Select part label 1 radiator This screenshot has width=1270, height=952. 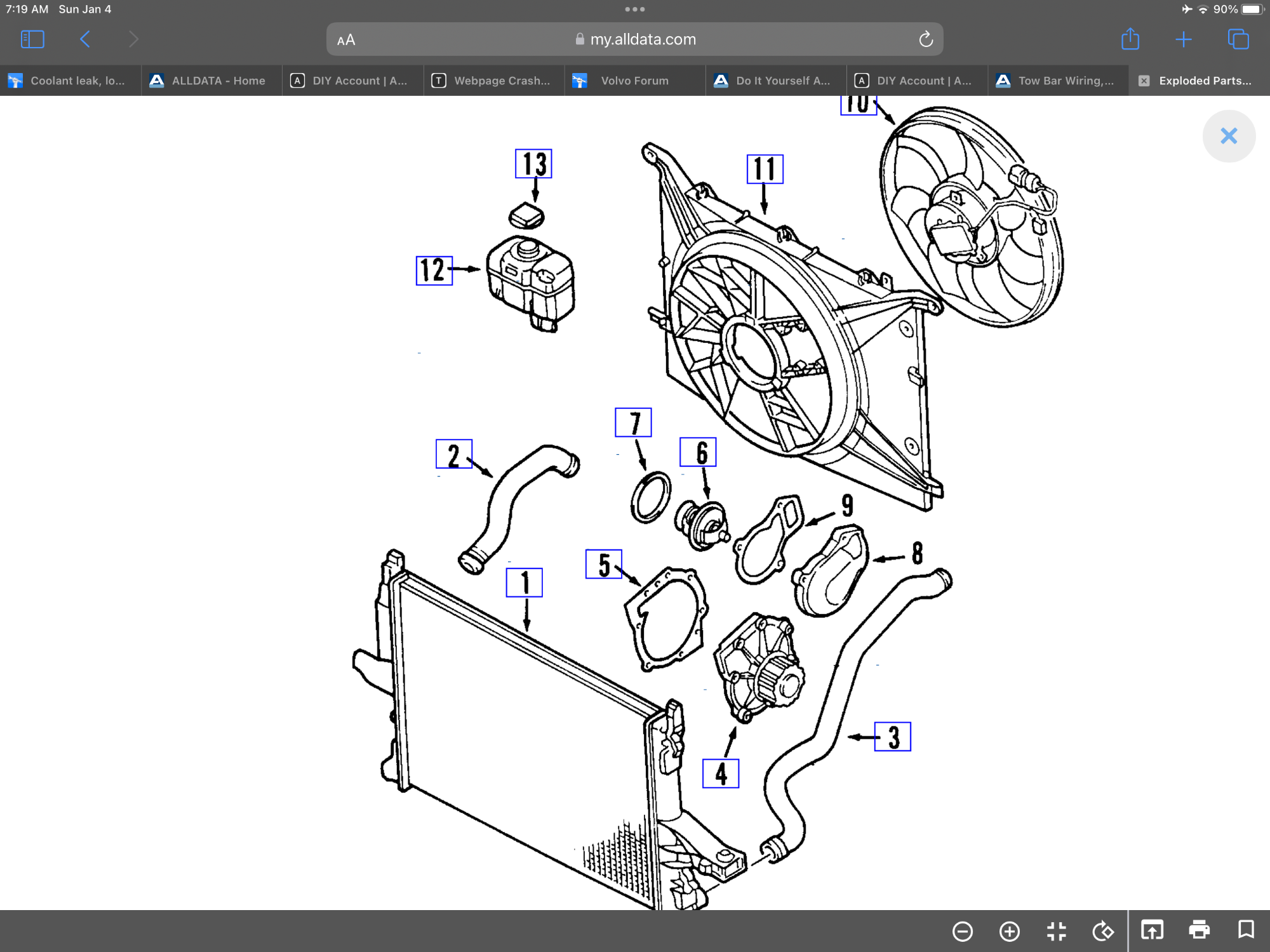(524, 582)
